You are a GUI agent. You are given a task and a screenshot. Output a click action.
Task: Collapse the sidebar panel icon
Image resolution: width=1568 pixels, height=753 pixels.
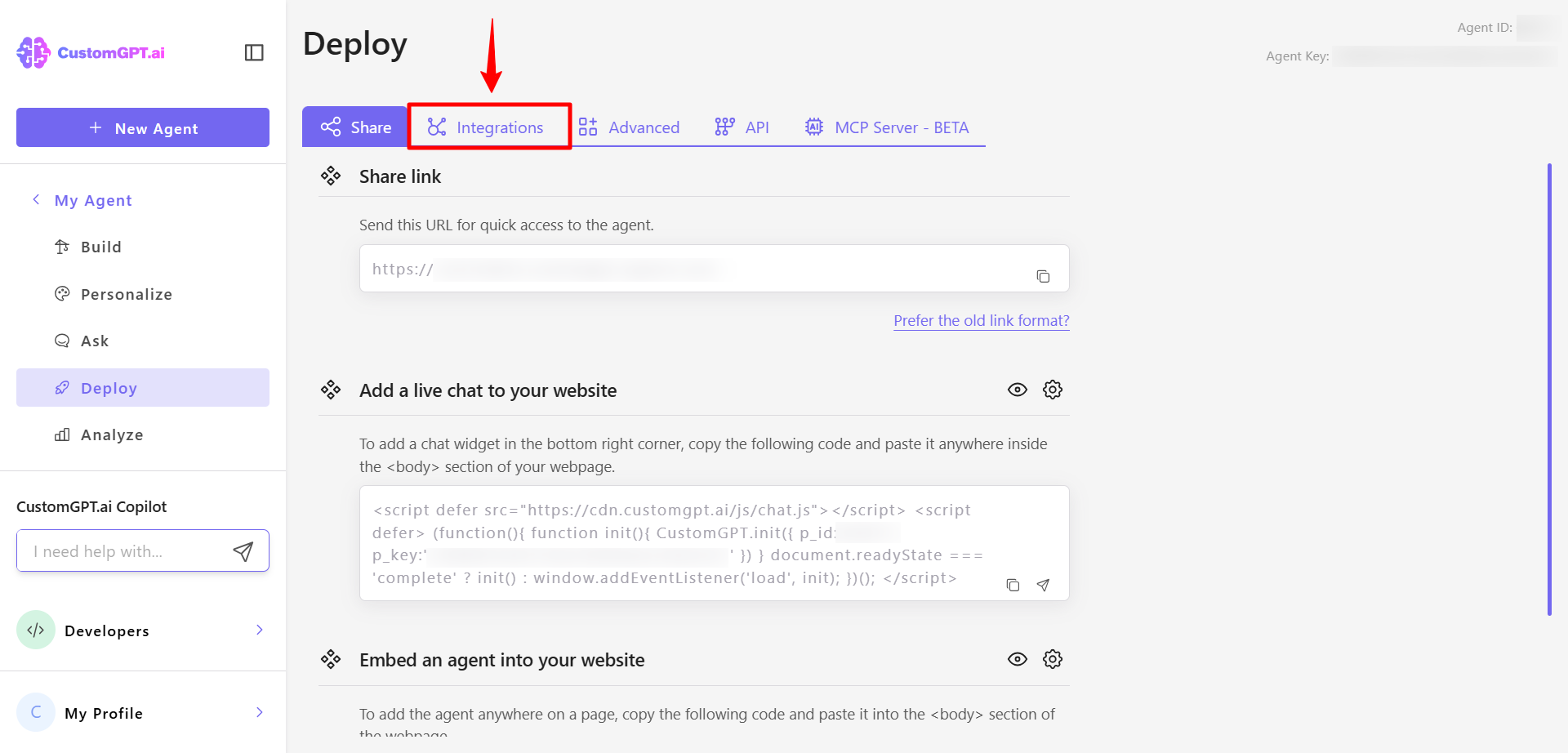click(x=254, y=52)
